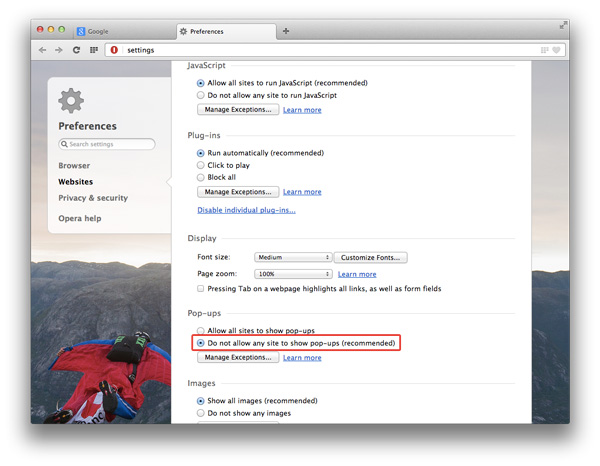Add page to Stash heart icon
The height and width of the screenshot is (466, 600).
click(557, 50)
